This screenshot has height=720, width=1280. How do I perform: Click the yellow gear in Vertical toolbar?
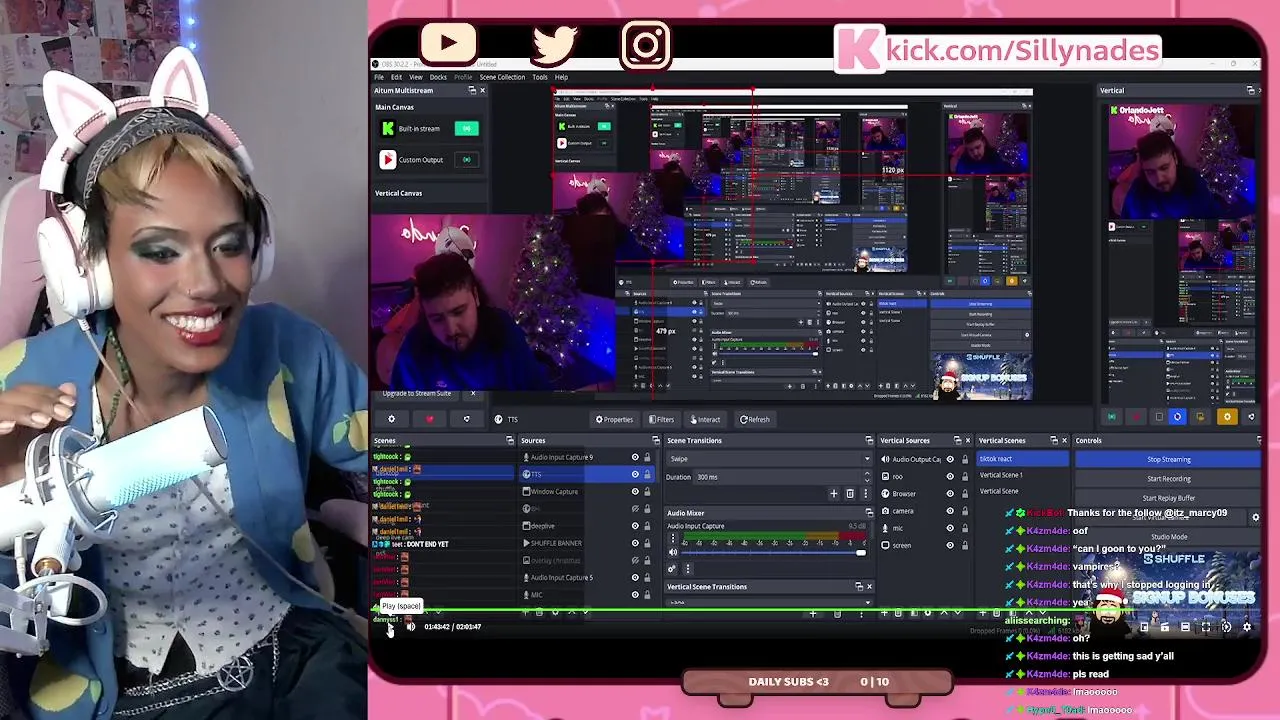click(x=1227, y=417)
